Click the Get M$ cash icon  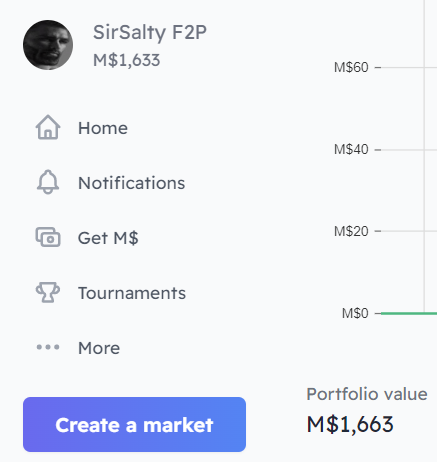[48, 237]
